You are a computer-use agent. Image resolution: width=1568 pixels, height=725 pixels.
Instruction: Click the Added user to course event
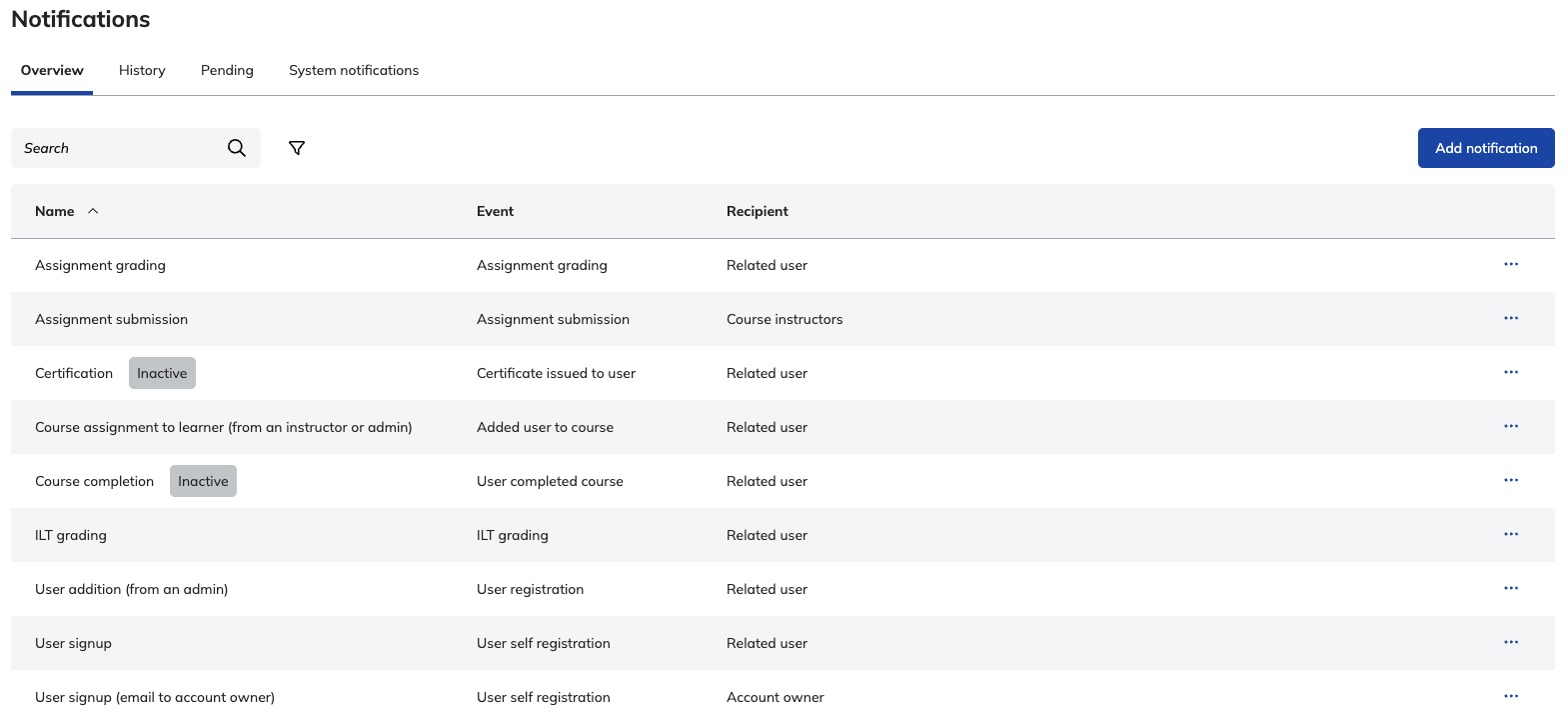coord(545,427)
